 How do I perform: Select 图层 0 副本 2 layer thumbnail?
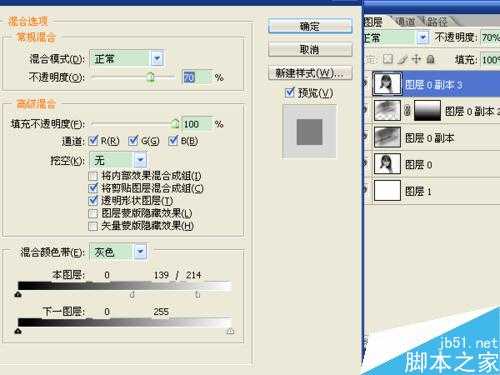(387, 111)
